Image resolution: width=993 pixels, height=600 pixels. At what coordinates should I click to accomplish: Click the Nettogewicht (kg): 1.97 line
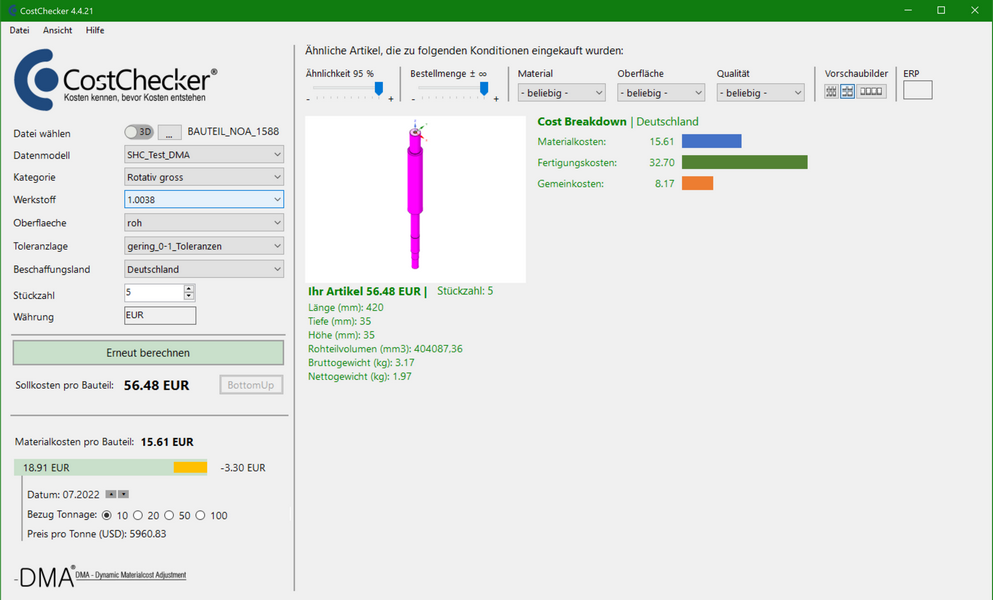coord(360,376)
